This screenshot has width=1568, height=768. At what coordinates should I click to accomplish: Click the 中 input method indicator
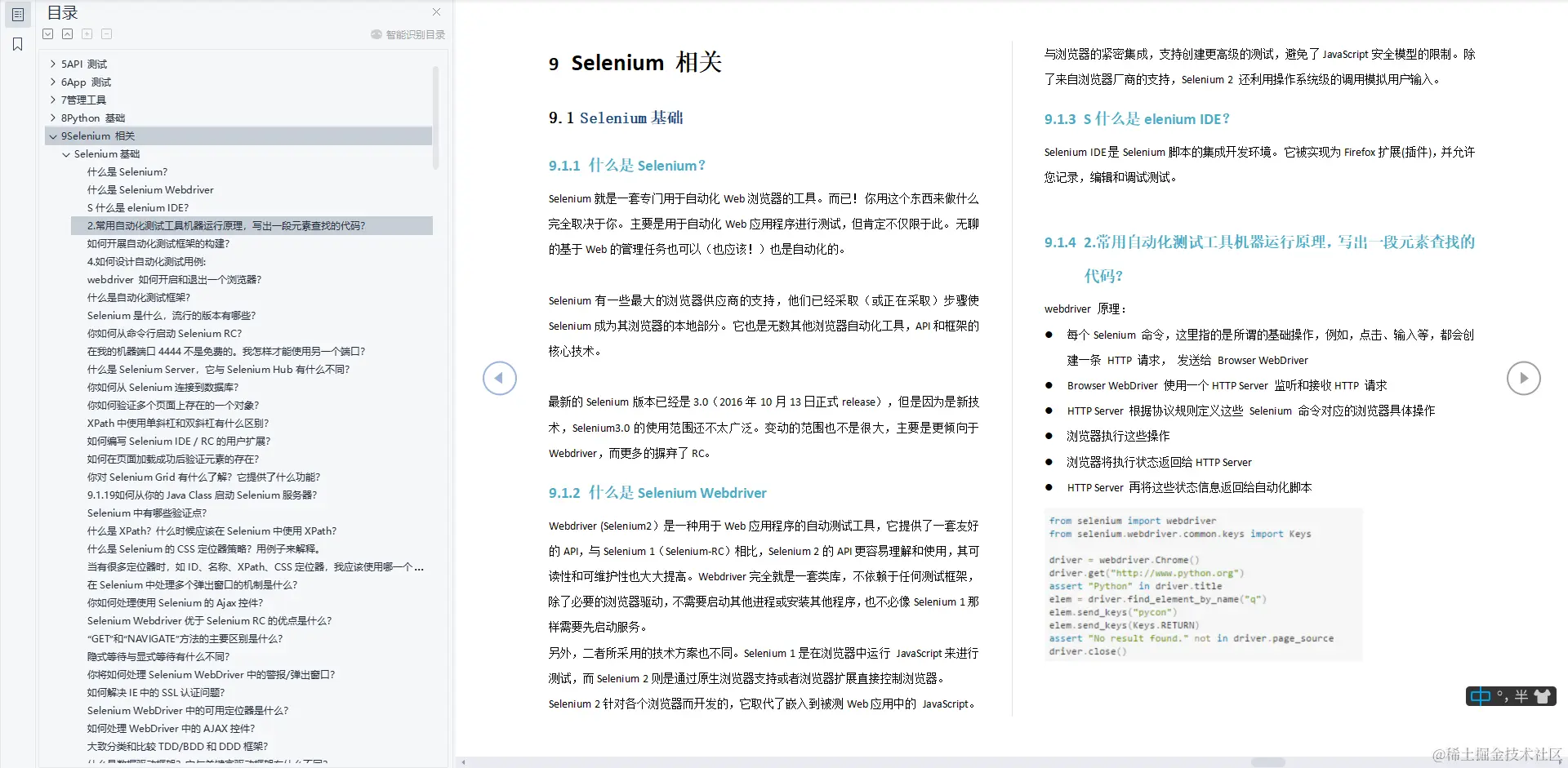tap(1480, 696)
